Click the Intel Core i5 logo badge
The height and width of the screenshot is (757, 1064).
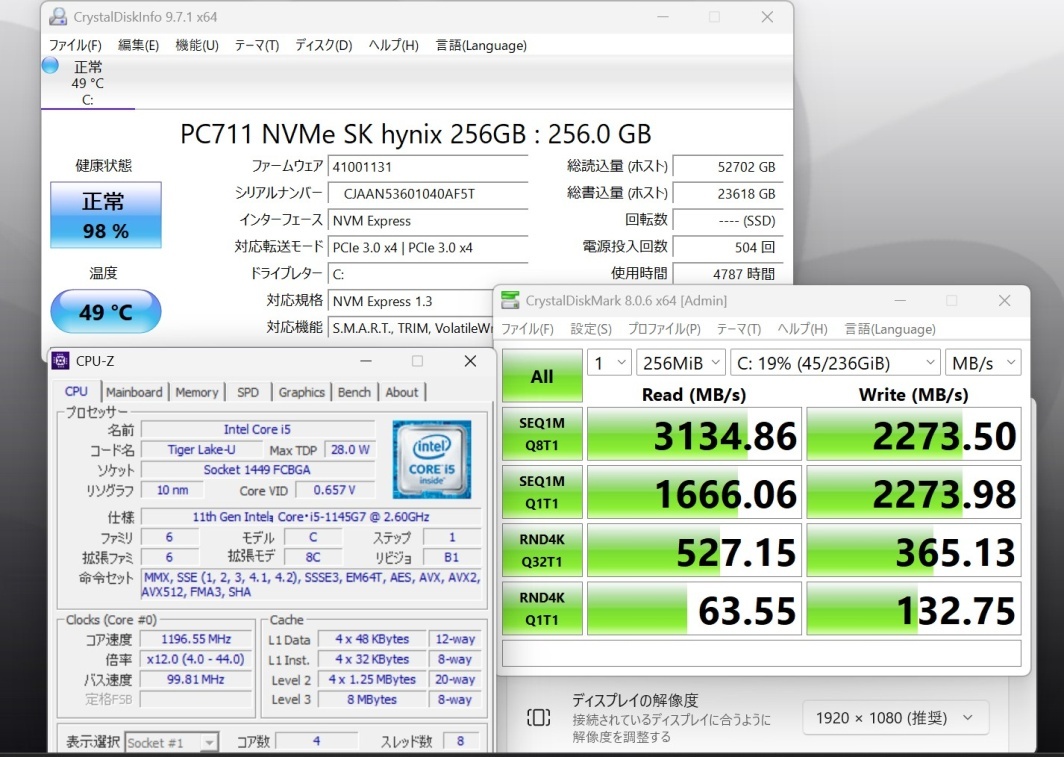(x=432, y=459)
